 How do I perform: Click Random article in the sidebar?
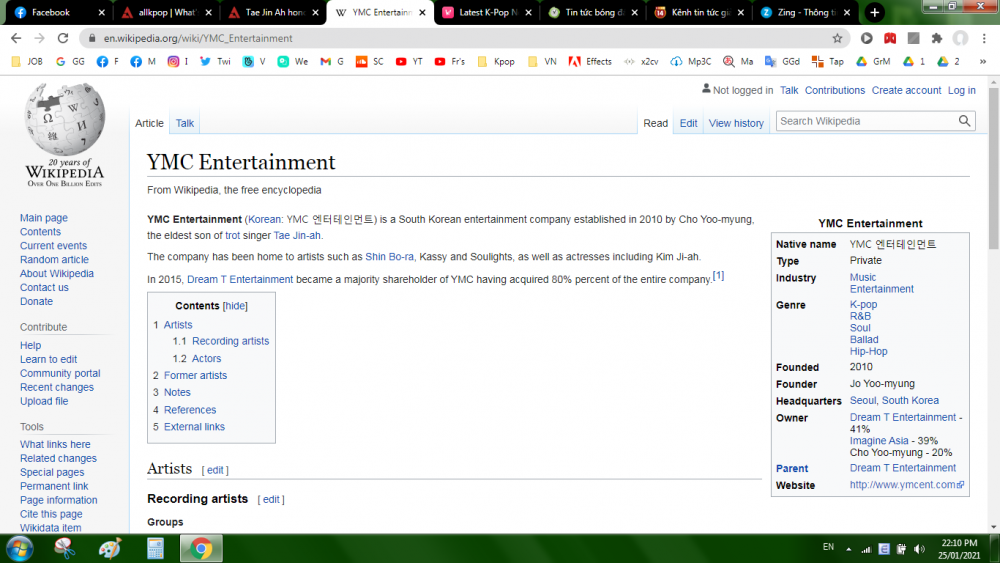pyautogui.click(x=54, y=260)
